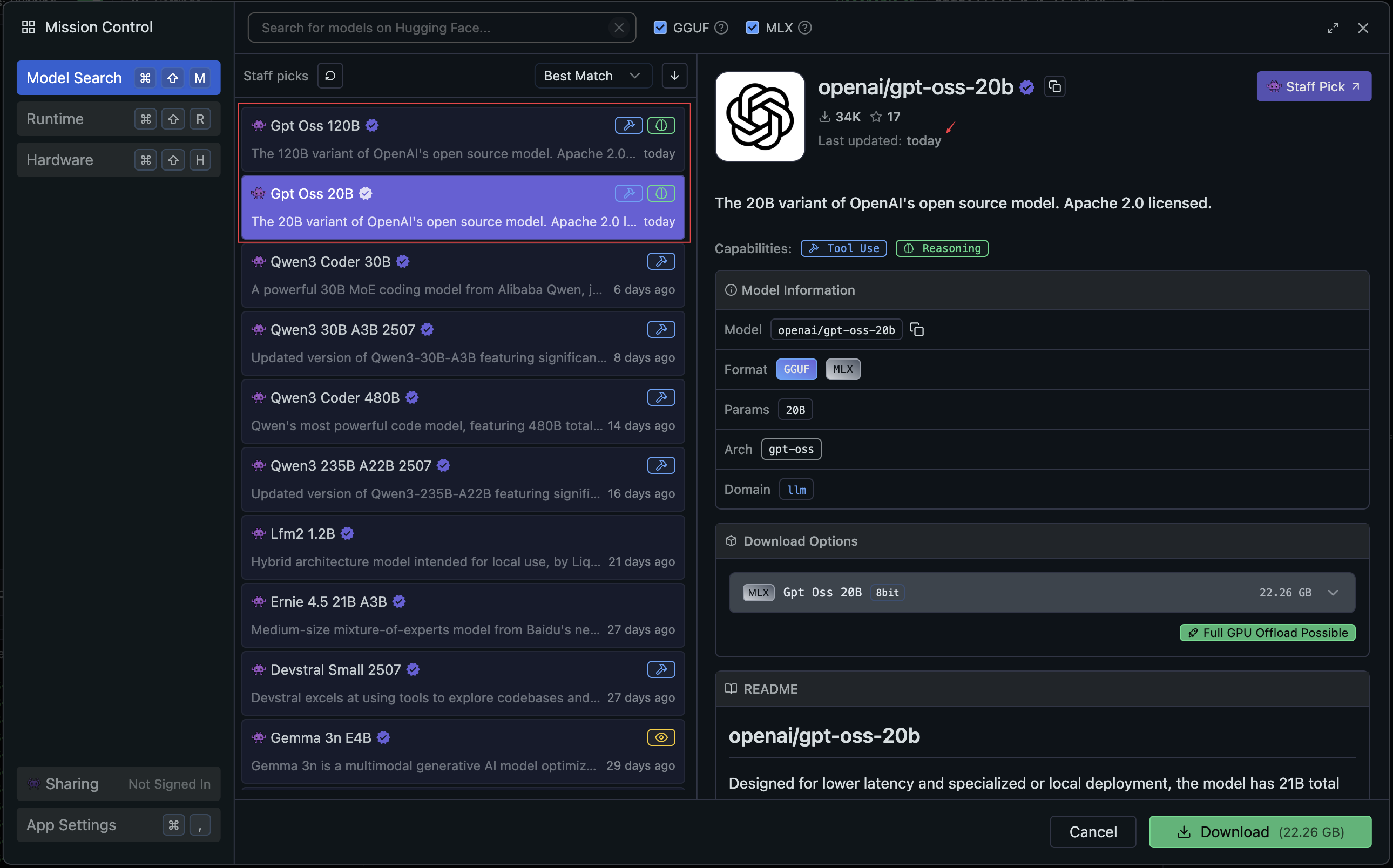Click the Mission Control grid icon
This screenshot has width=1393, height=868.
coord(28,27)
